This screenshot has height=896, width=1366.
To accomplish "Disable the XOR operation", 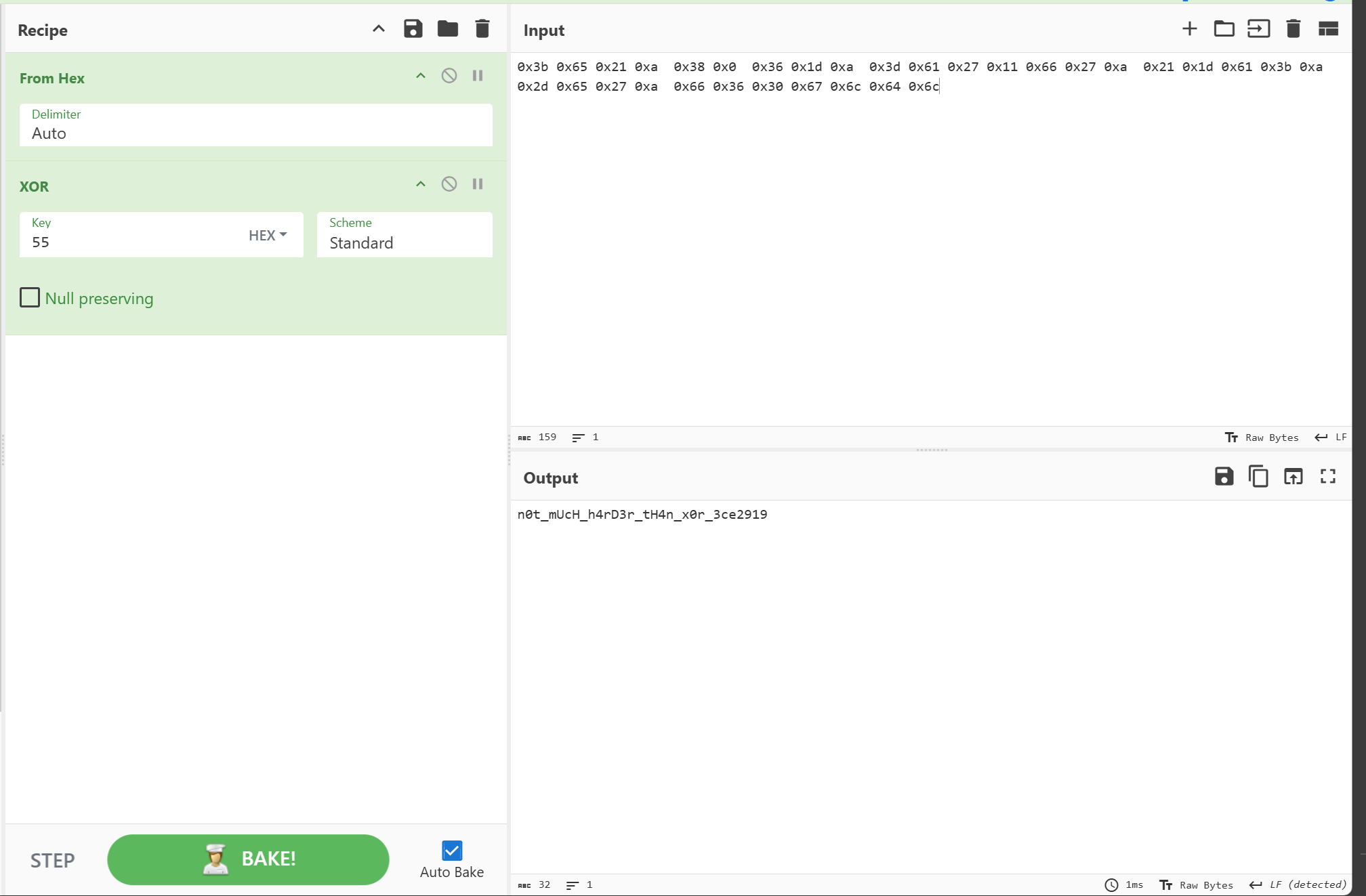I will coord(449,184).
